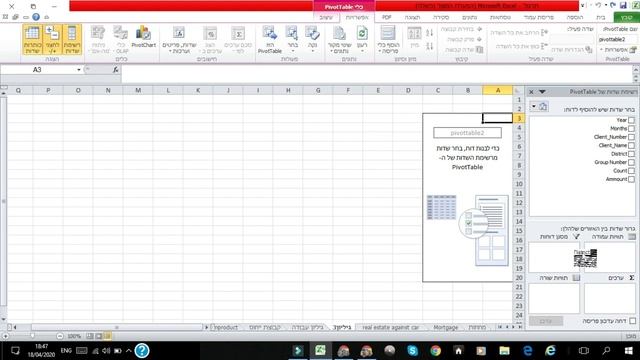Close the PivotTable field list pane
640x360 pixels.
click(x=531, y=92)
